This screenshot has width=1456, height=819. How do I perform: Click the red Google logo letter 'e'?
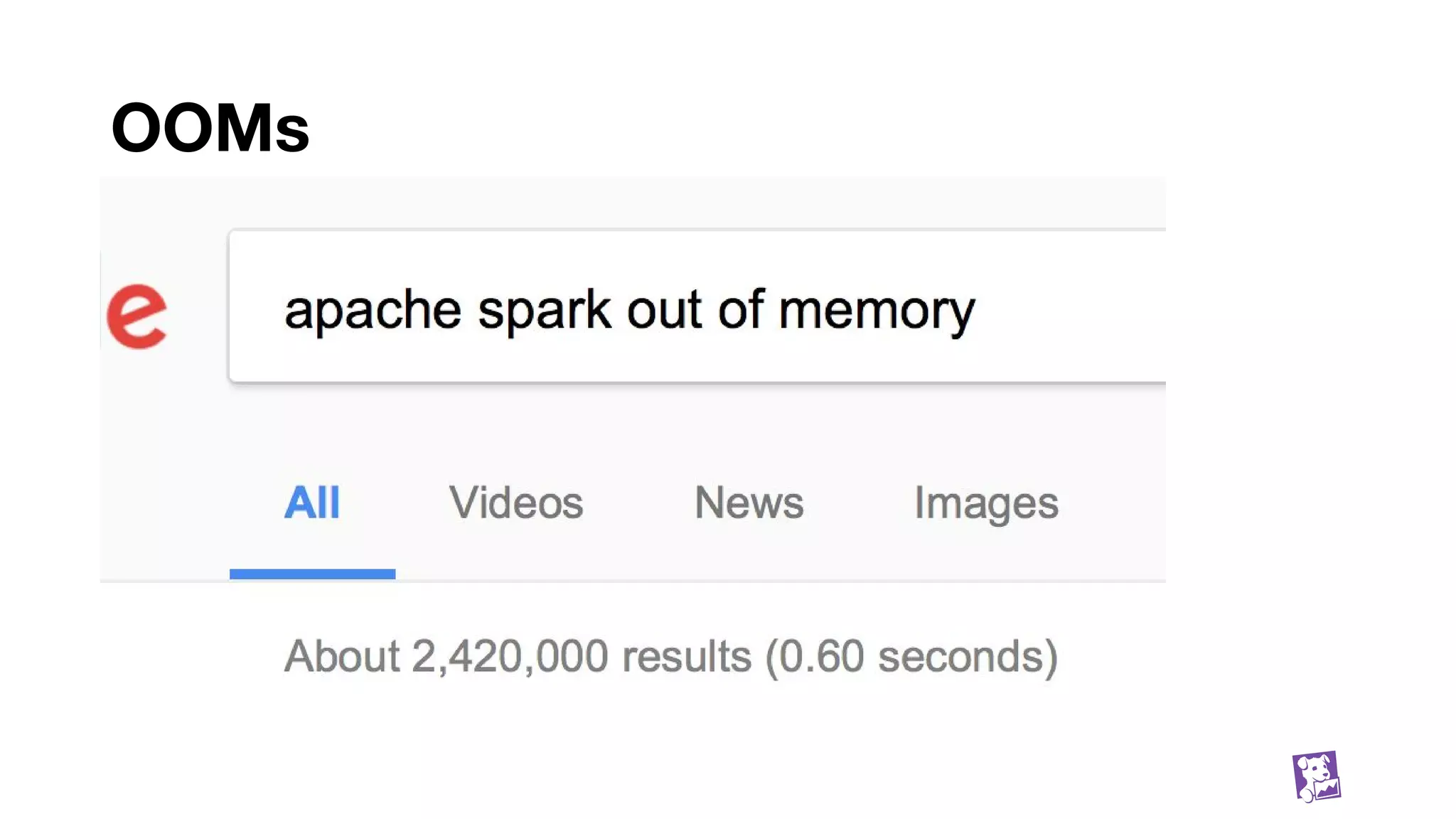[137, 316]
